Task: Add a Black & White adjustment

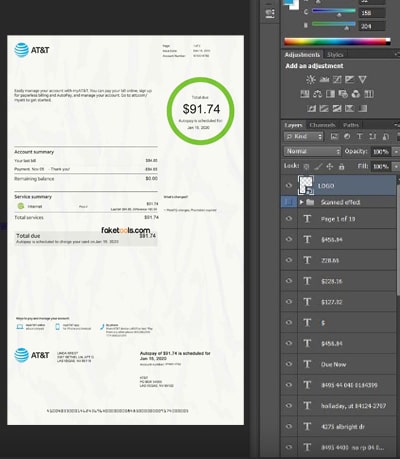Action: [330, 94]
